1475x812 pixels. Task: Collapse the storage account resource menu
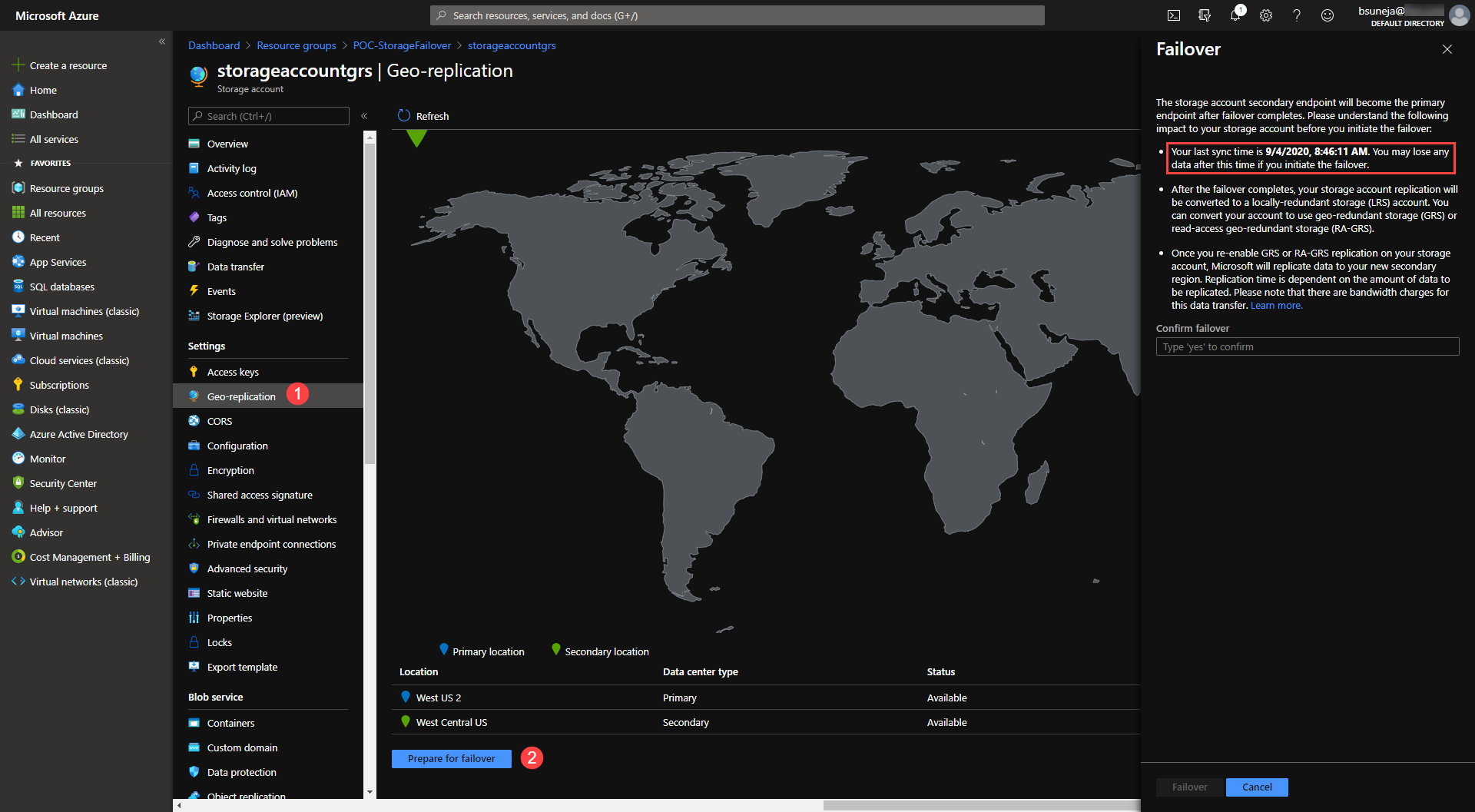[x=364, y=116]
